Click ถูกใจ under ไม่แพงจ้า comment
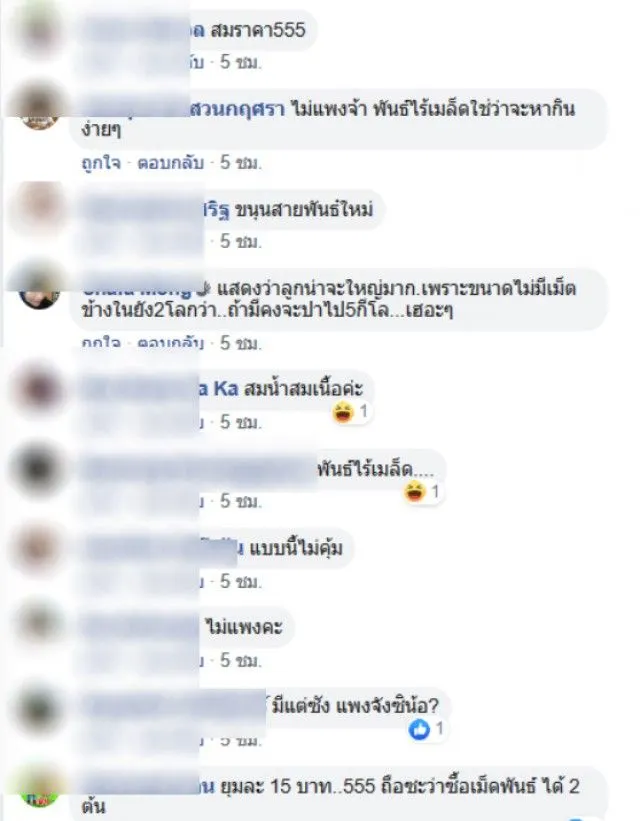The height and width of the screenshot is (821, 640). tap(101, 163)
